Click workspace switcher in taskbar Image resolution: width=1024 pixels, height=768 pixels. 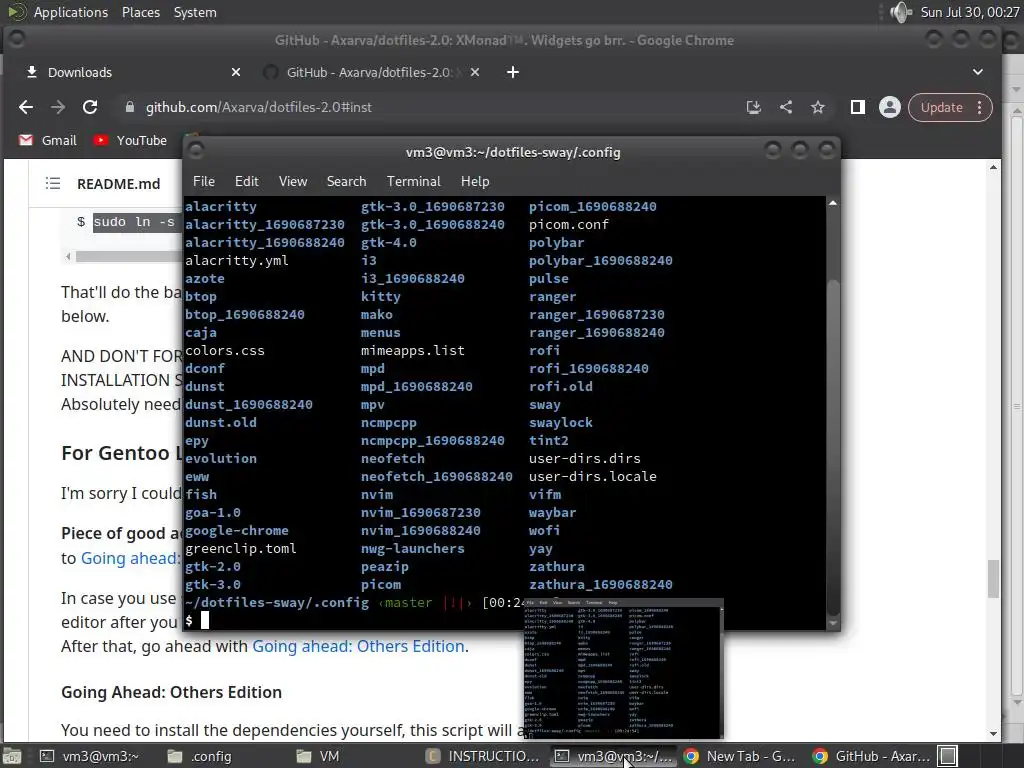click(x=948, y=756)
